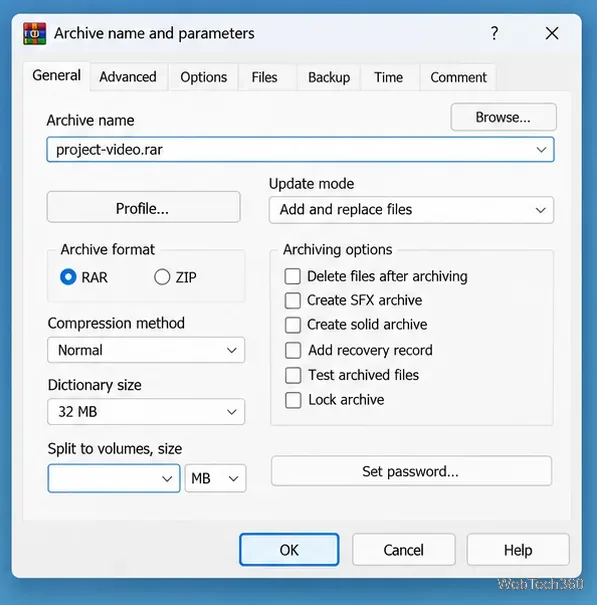Expand the Dictionary size 32 MB dropdown
Image resolution: width=597 pixels, height=605 pixels.
pos(146,412)
